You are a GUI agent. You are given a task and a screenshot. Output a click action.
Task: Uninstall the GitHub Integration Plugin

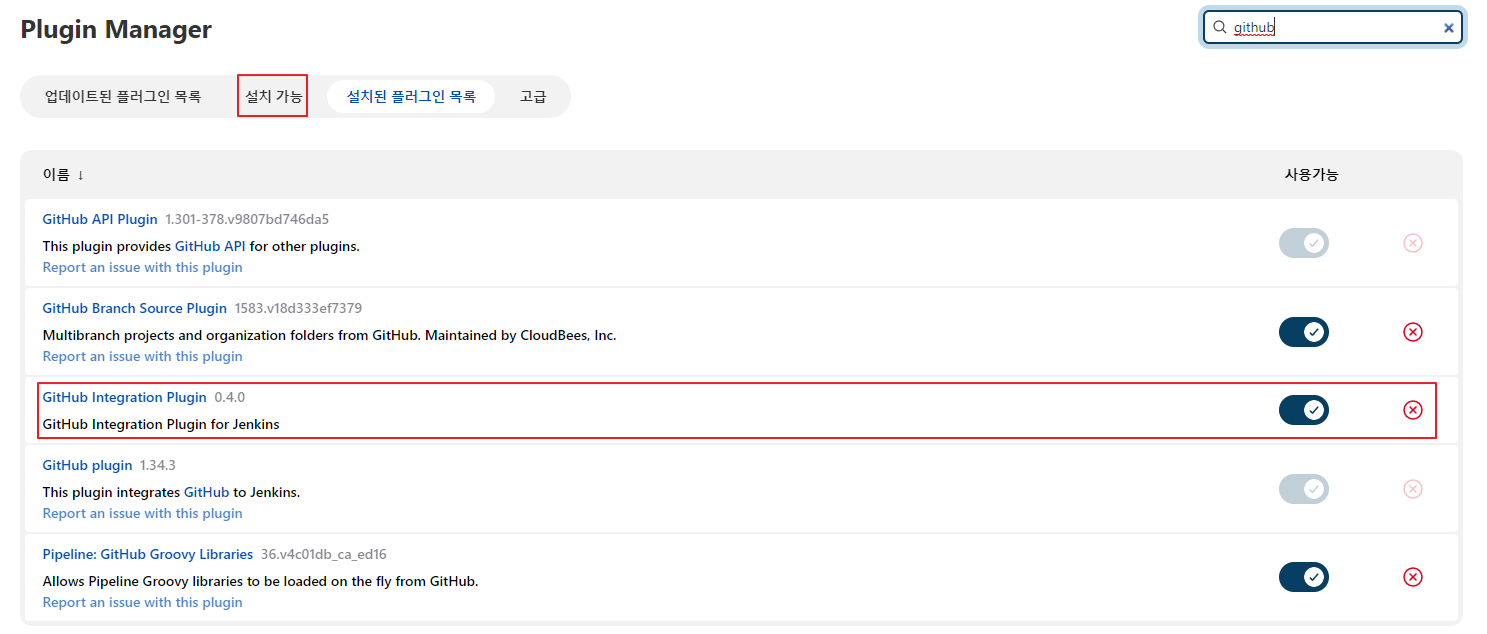[1412, 410]
